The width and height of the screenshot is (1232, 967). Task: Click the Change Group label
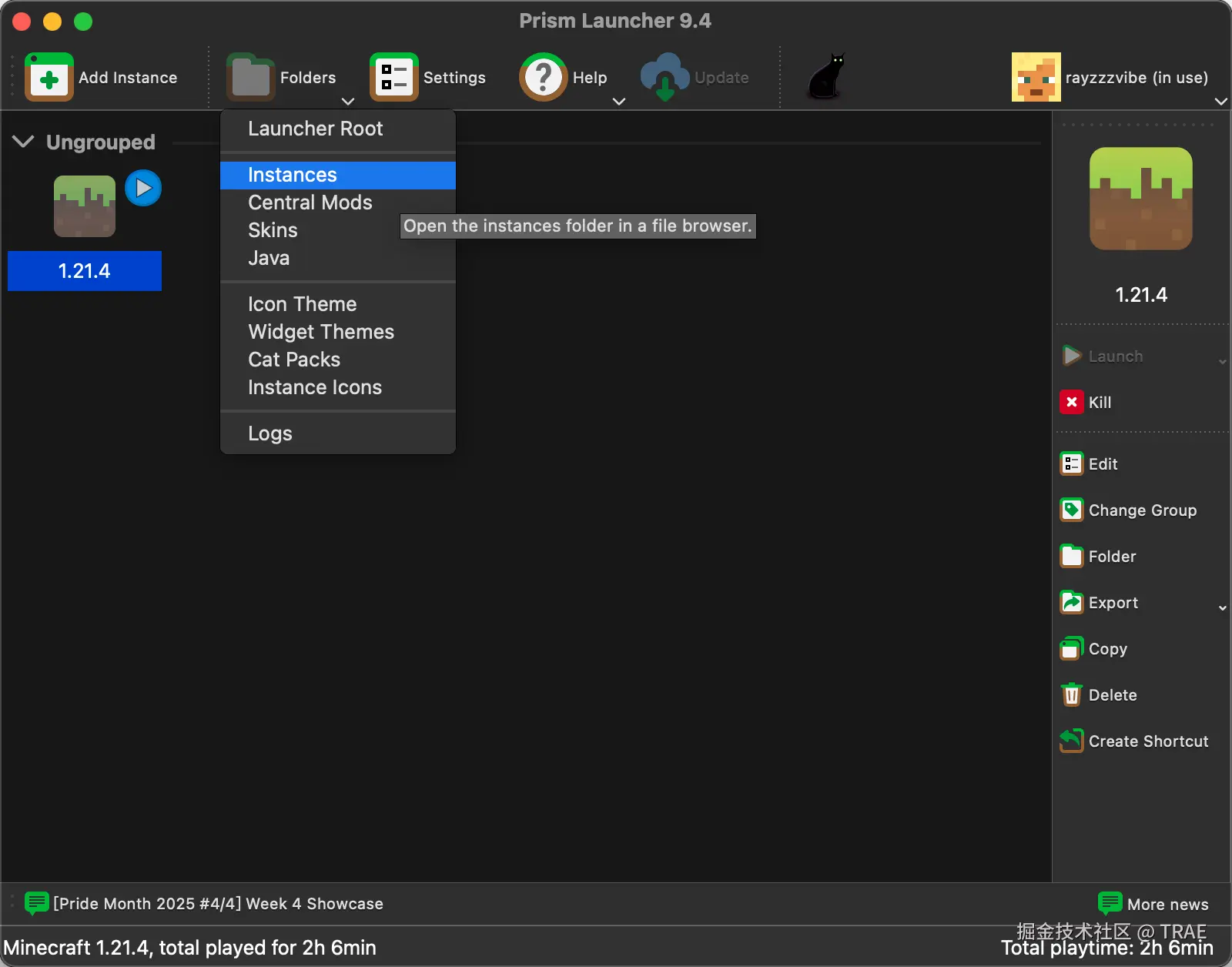pos(1143,510)
